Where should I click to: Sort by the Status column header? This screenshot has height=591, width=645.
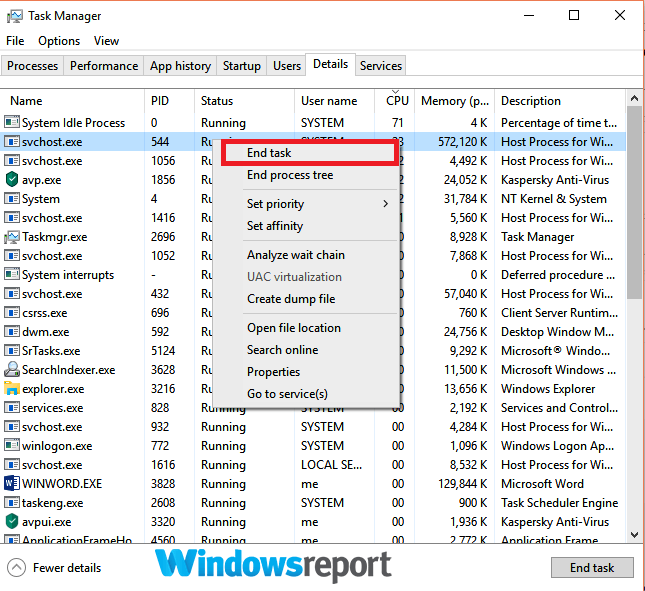244,101
